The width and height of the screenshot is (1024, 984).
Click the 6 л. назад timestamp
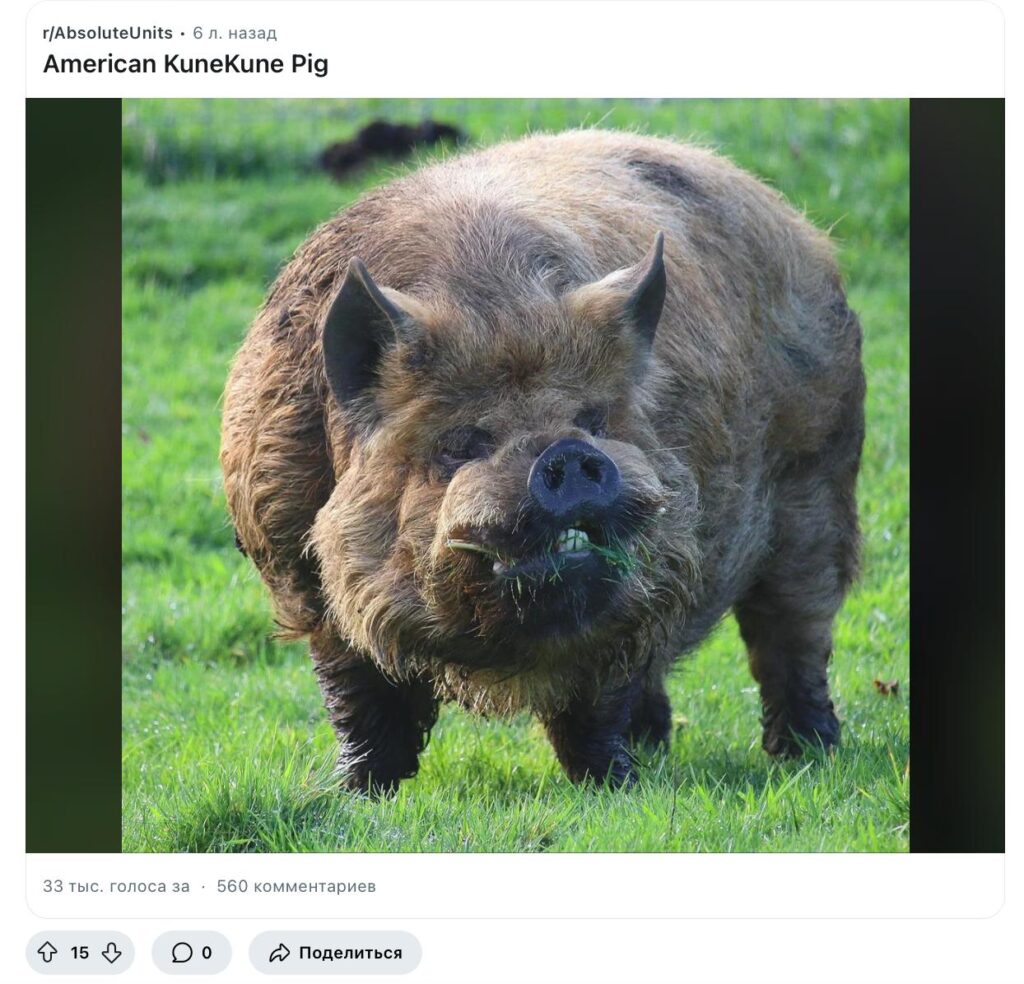[x=234, y=33]
